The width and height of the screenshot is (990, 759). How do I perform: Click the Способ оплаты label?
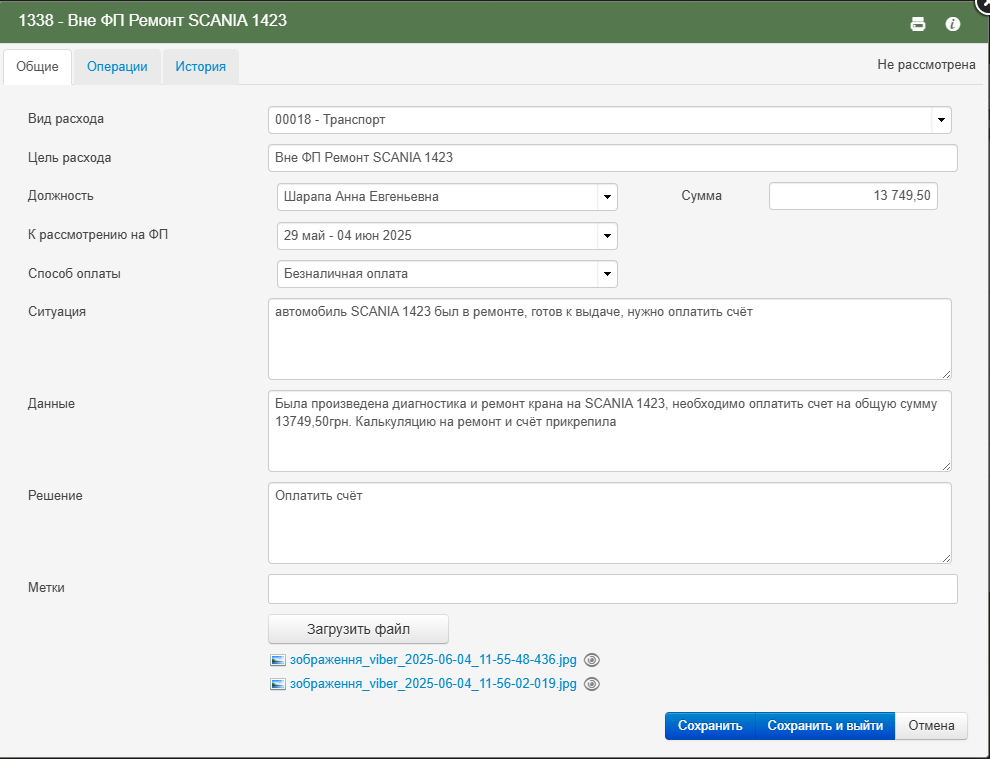click(74, 274)
